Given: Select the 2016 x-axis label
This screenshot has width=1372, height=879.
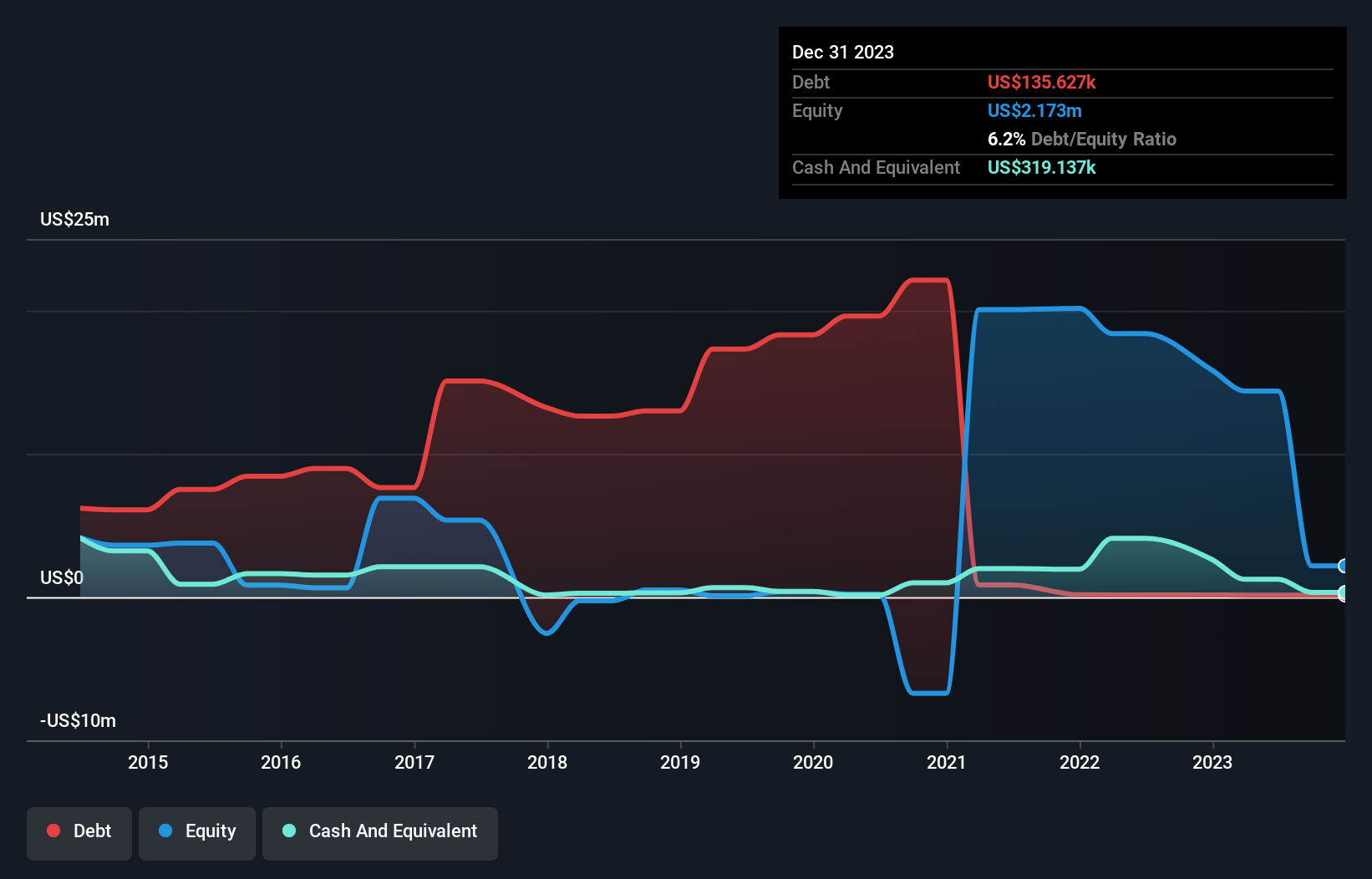Looking at the screenshot, I should (x=281, y=762).
